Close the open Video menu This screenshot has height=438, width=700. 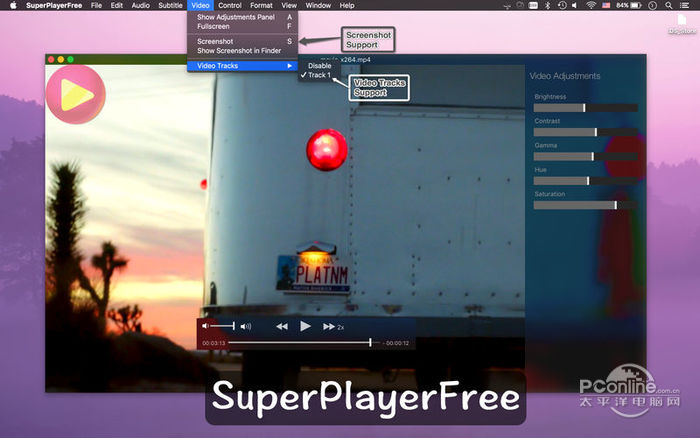click(x=200, y=5)
